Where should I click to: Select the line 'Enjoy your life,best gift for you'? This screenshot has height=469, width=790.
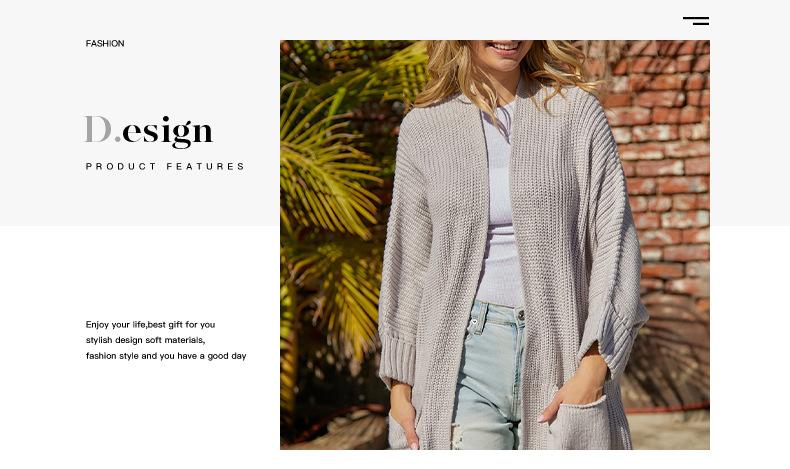point(150,324)
